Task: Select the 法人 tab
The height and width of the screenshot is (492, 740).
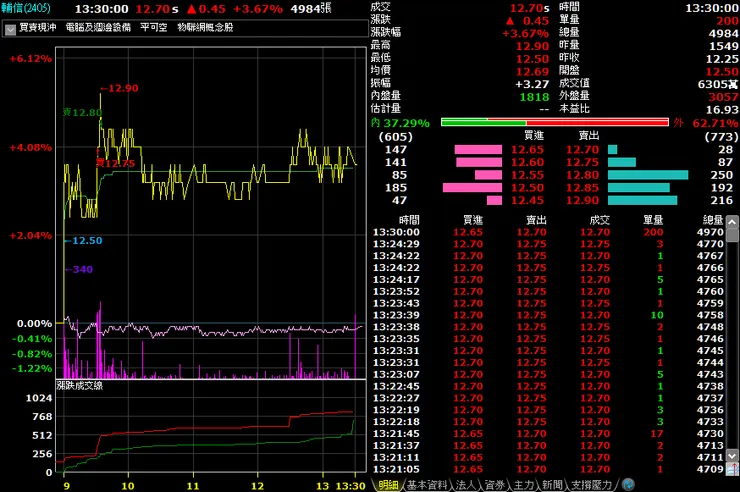Action: pos(466,485)
